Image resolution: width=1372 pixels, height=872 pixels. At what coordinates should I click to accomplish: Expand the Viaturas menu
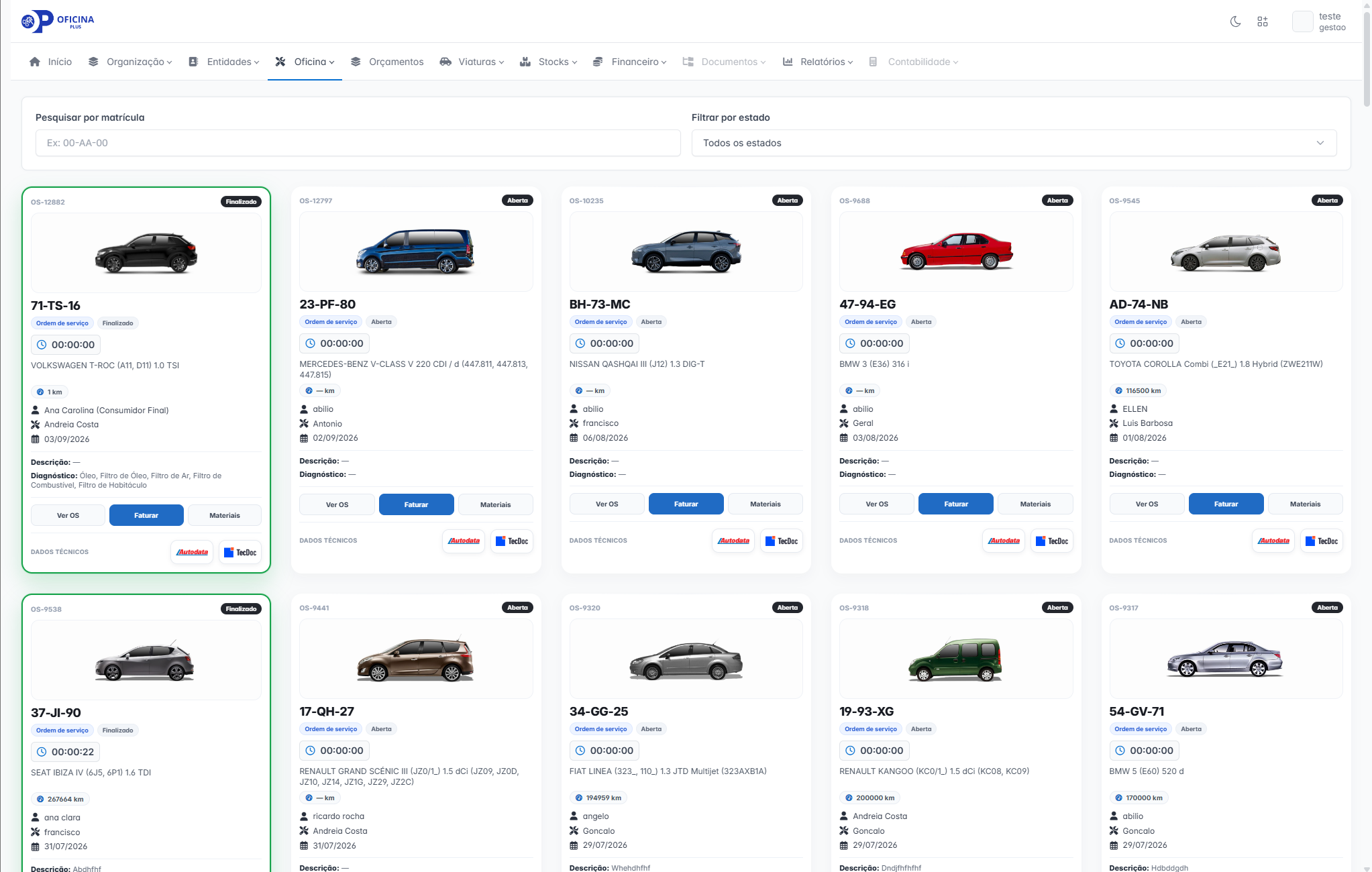[472, 62]
